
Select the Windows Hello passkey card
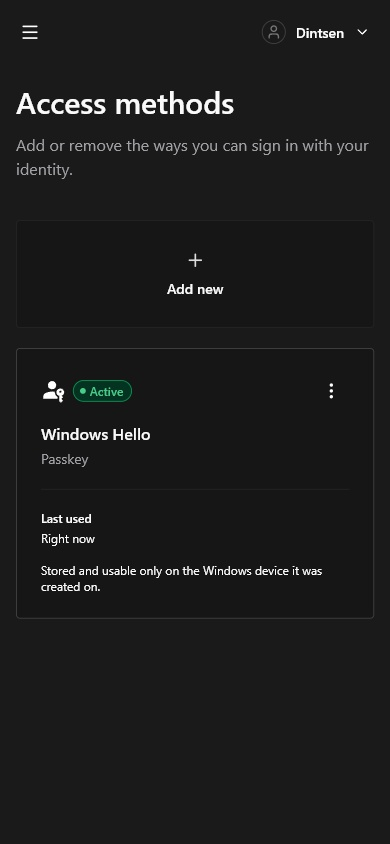pos(195,483)
